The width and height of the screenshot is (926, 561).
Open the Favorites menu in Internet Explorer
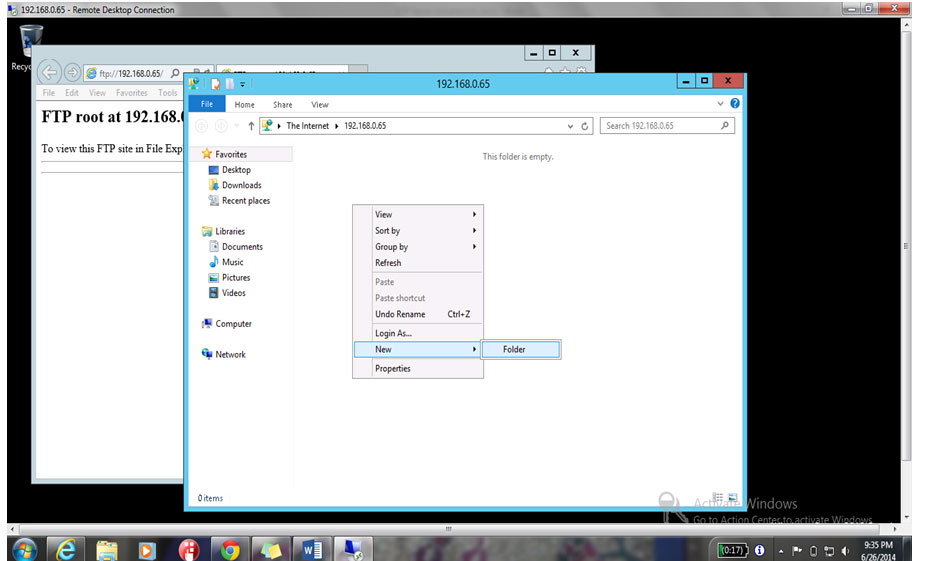[x=132, y=93]
